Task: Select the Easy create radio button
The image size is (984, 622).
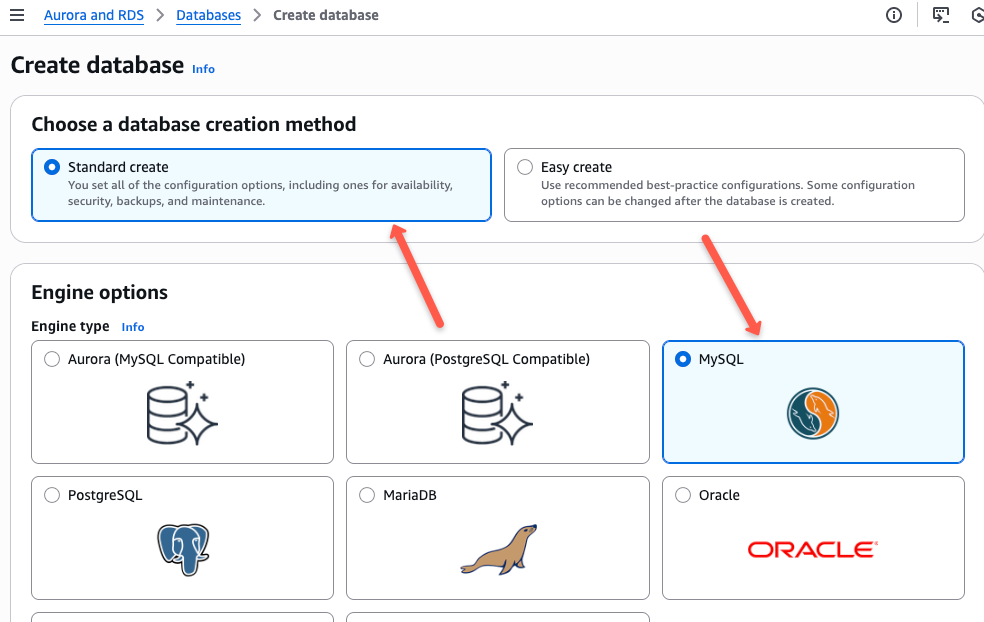Action: pyautogui.click(x=525, y=167)
